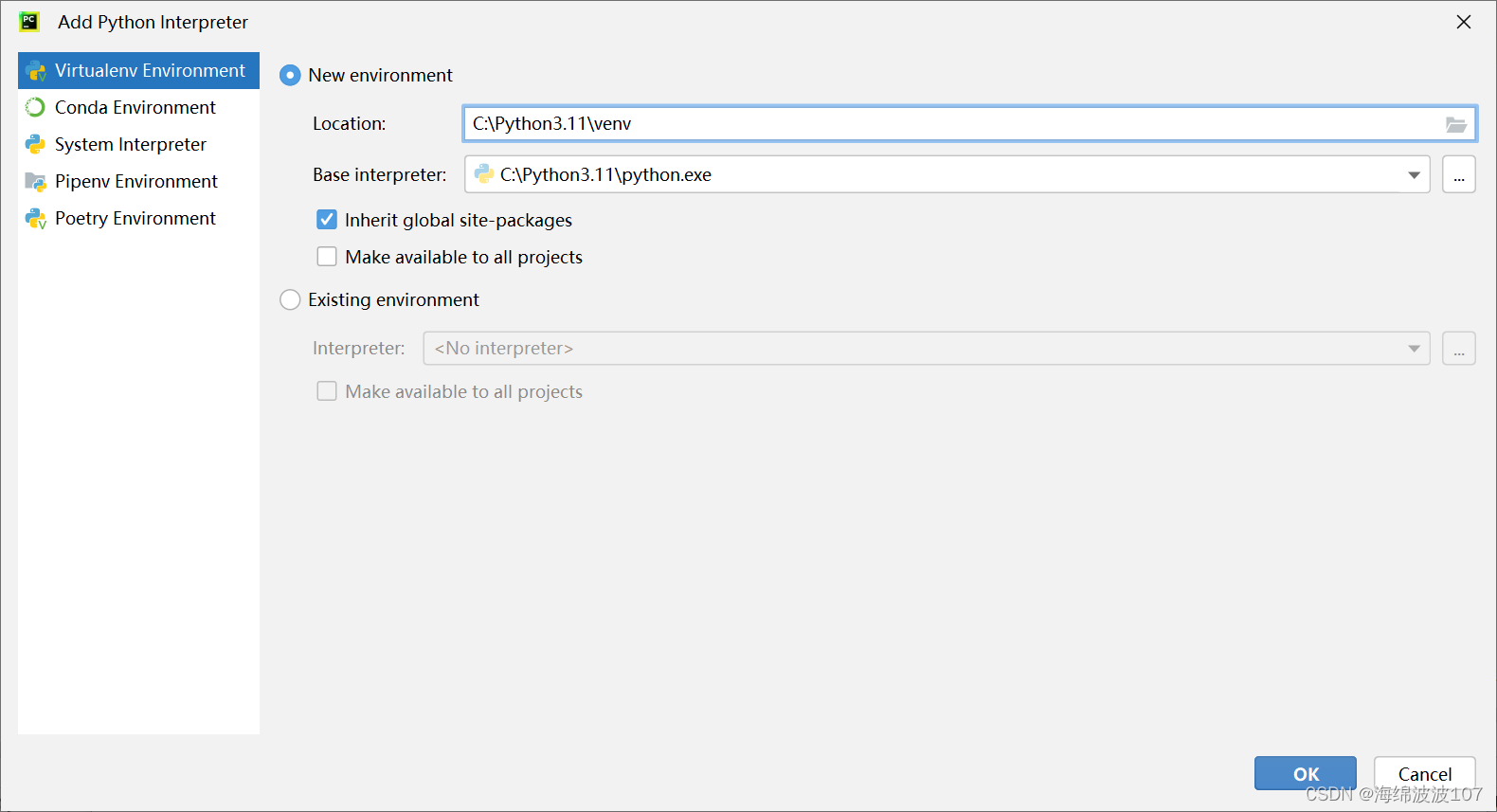The width and height of the screenshot is (1497, 812).
Task: Click the browse (...) button beside Base interpreter
Action: [x=1459, y=174]
